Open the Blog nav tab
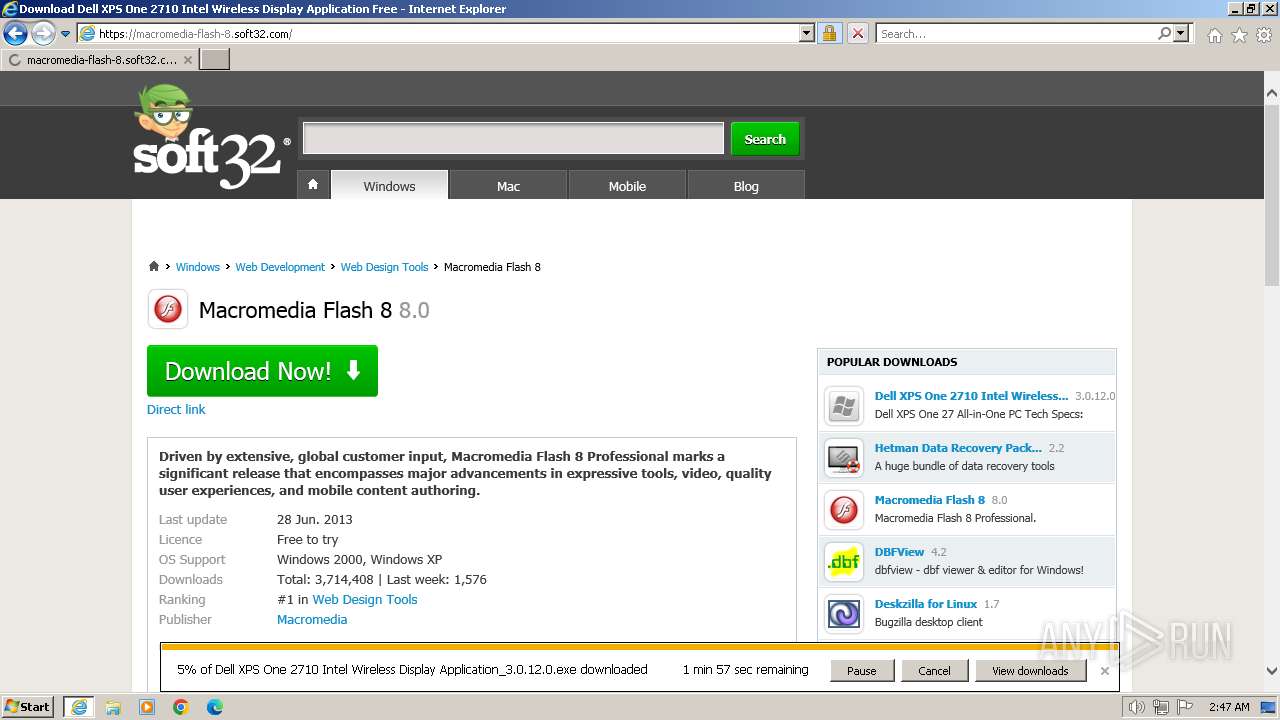The width and height of the screenshot is (1280, 720). (746, 185)
